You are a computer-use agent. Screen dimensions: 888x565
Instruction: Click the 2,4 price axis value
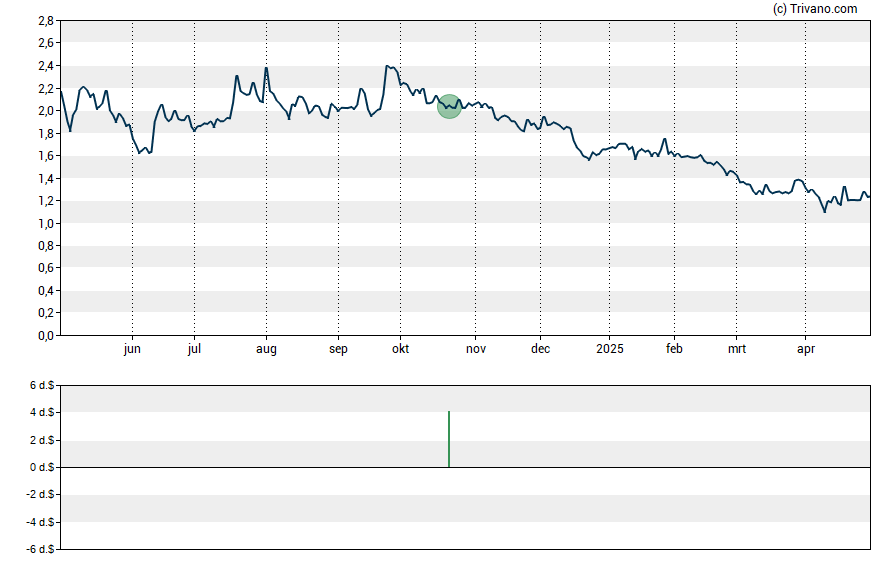(46, 66)
